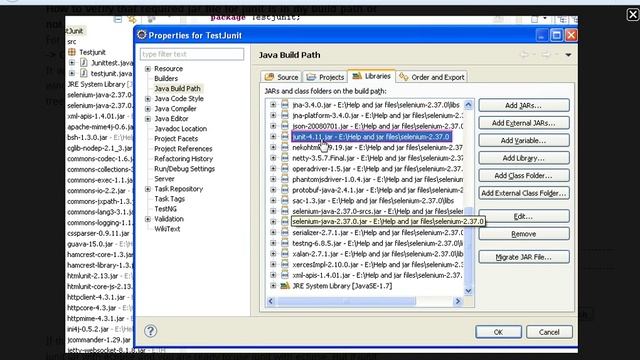Select TestNG in the properties tree

tap(165, 209)
